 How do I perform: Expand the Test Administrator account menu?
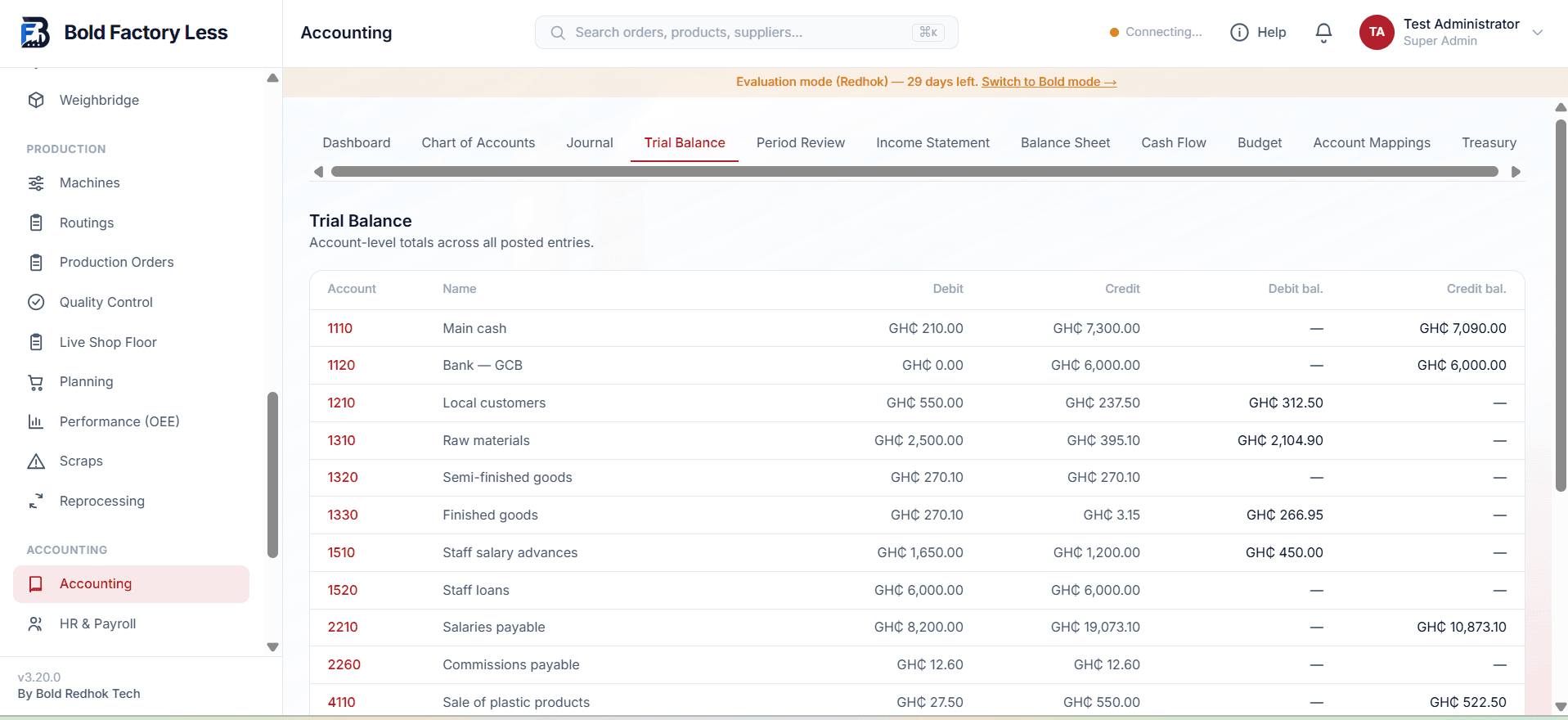point(1538,33)
